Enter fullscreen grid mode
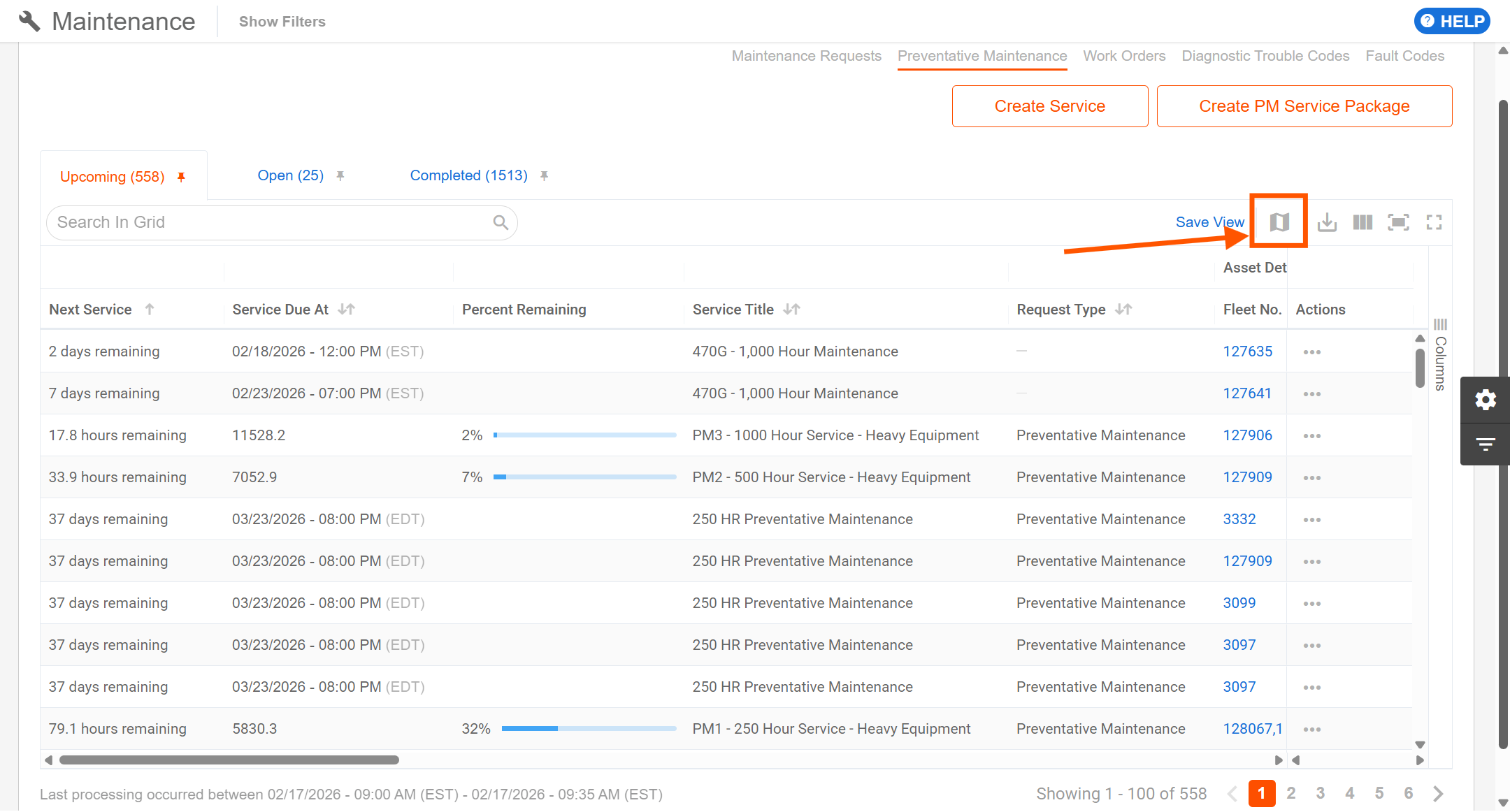The image size is (1510, 812). (x=1434, y=222)
